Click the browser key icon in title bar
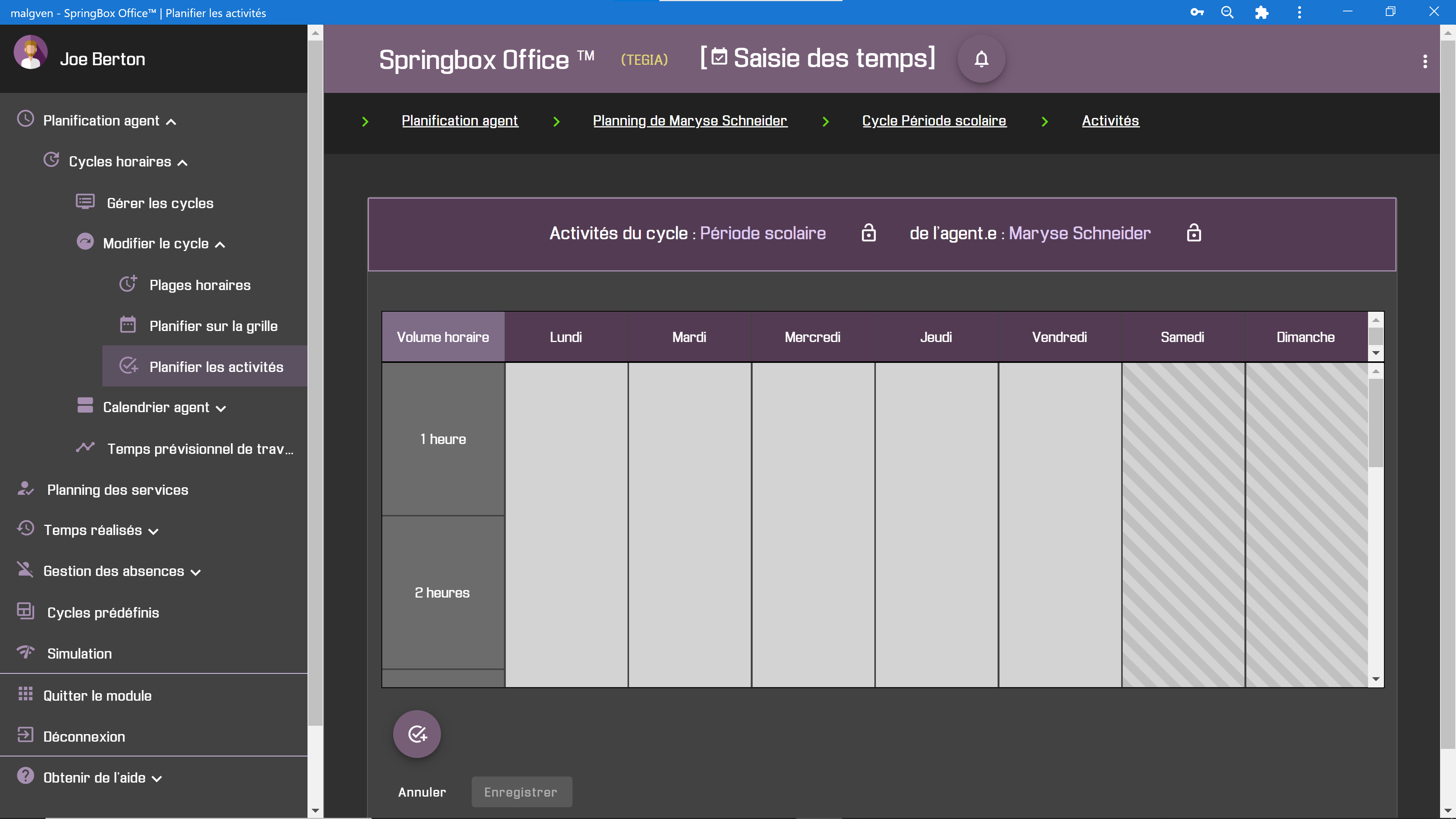 pyautogui.click(x=1197, y=12)
